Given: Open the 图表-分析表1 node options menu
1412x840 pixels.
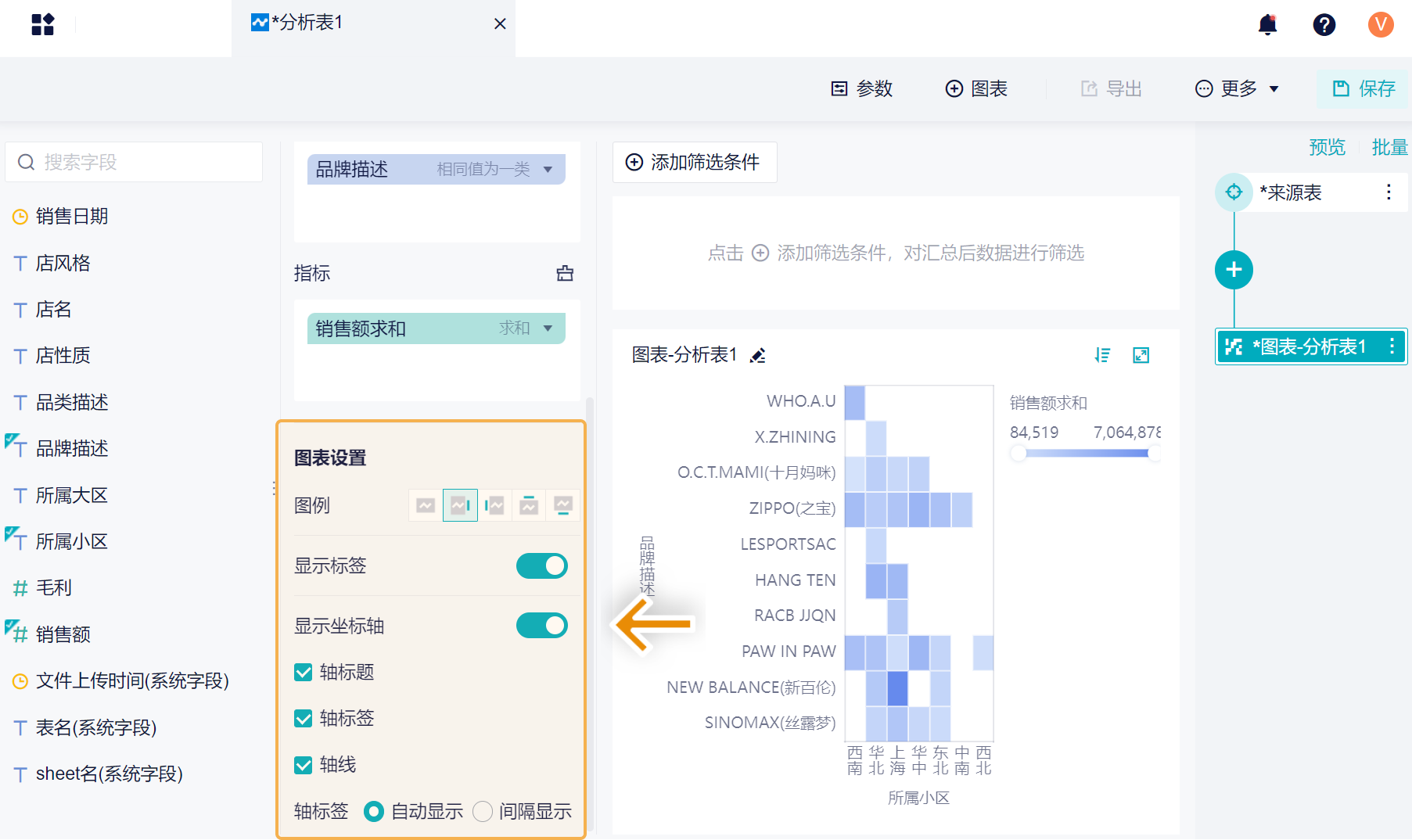Looking at the screenshot, I should [x=1392, y=346].
